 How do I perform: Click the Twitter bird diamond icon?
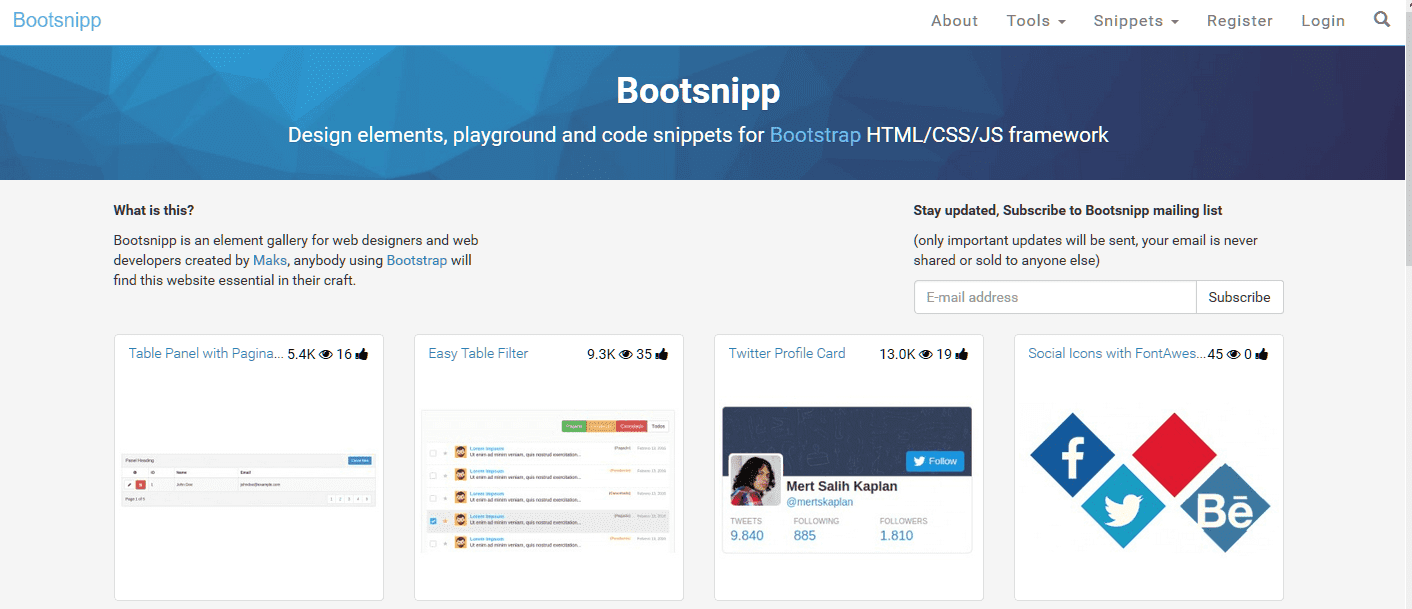click(x=1123, y=506)
